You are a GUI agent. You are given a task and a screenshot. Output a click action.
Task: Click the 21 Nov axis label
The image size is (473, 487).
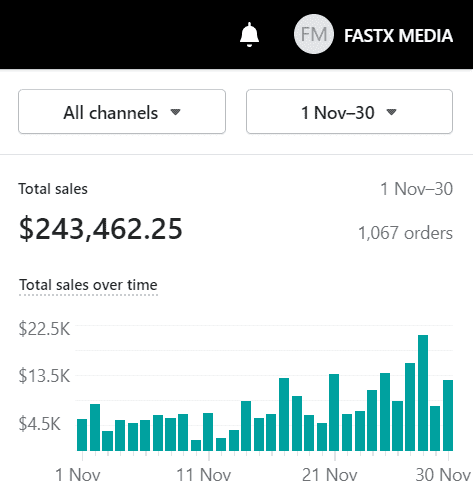click(x=330, y=475)
